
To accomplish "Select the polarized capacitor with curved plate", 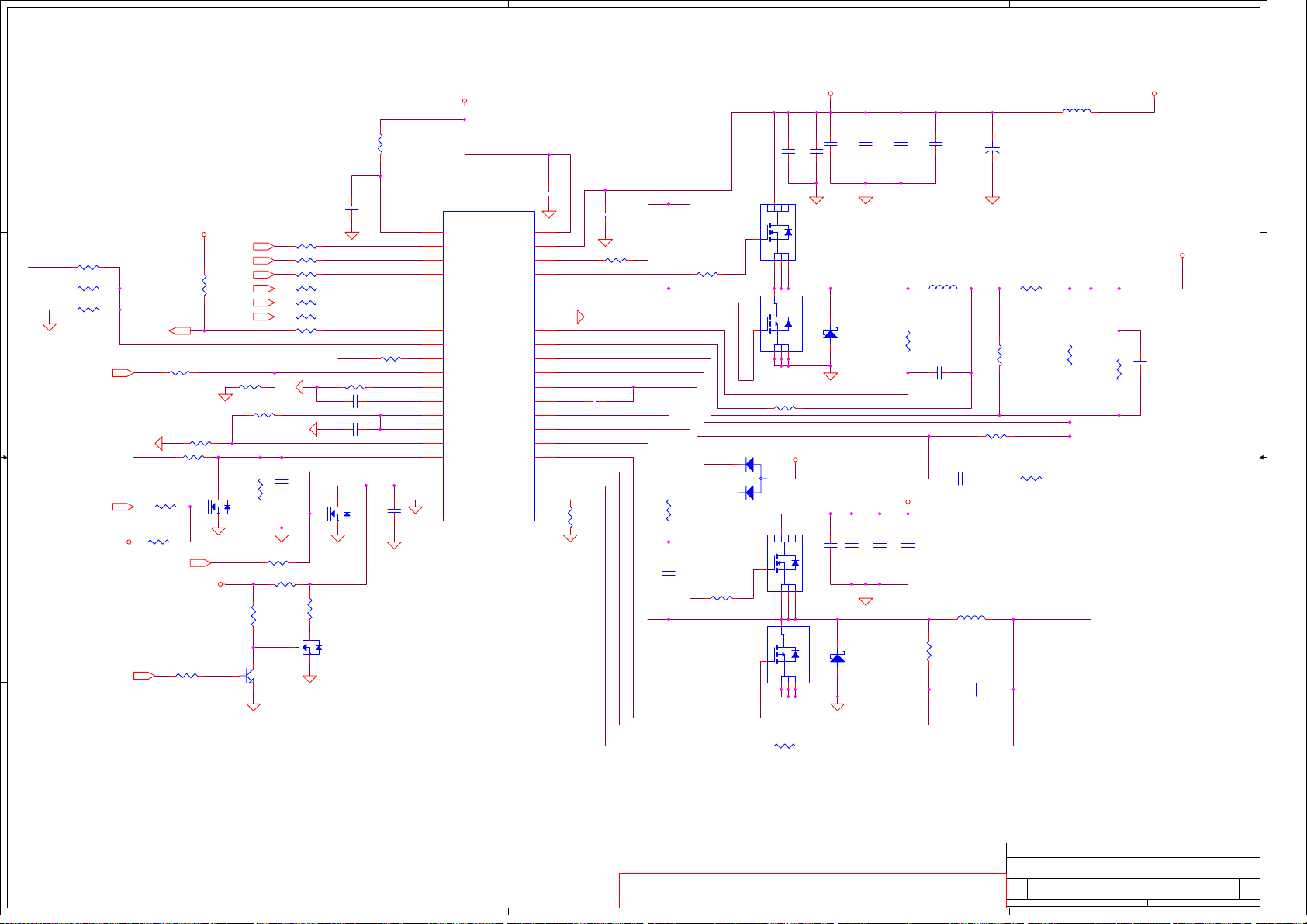I will [992, 149].
